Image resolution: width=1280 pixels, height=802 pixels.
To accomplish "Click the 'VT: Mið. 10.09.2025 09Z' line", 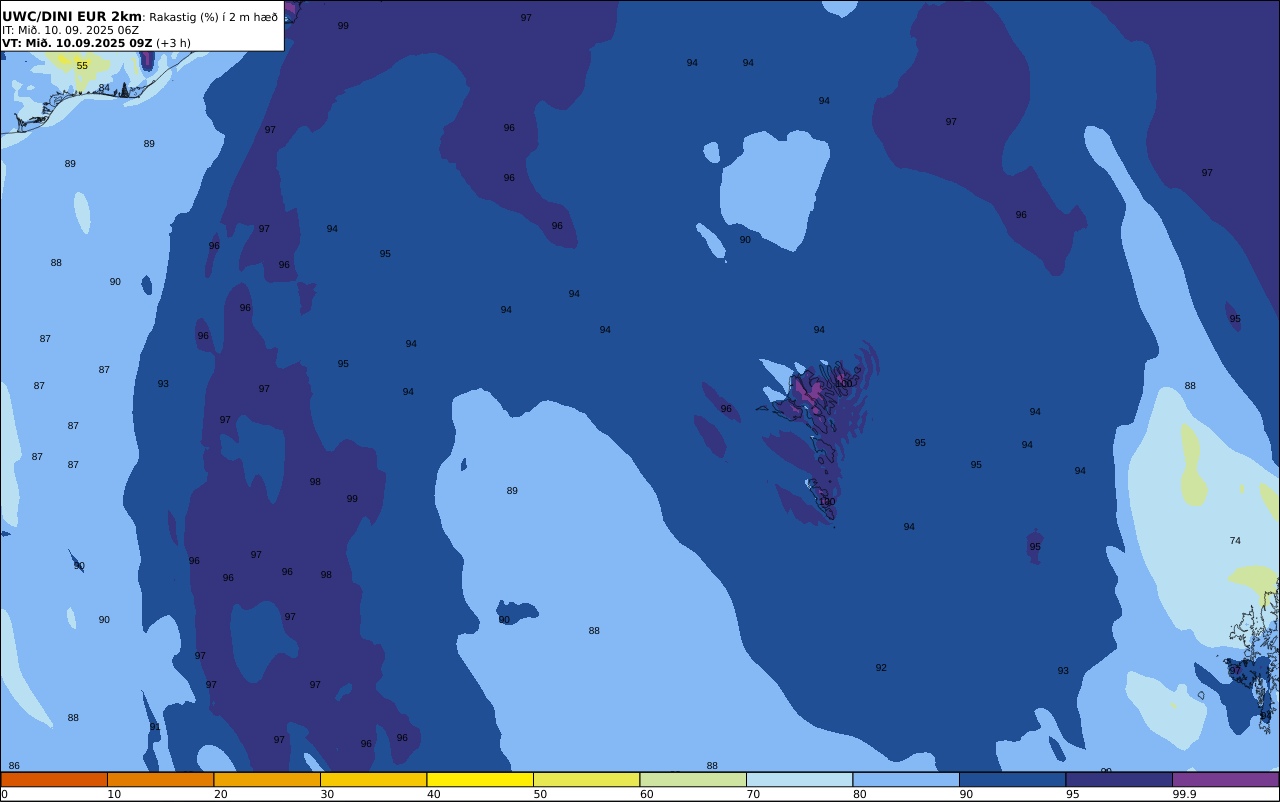I will pos(77,43).
